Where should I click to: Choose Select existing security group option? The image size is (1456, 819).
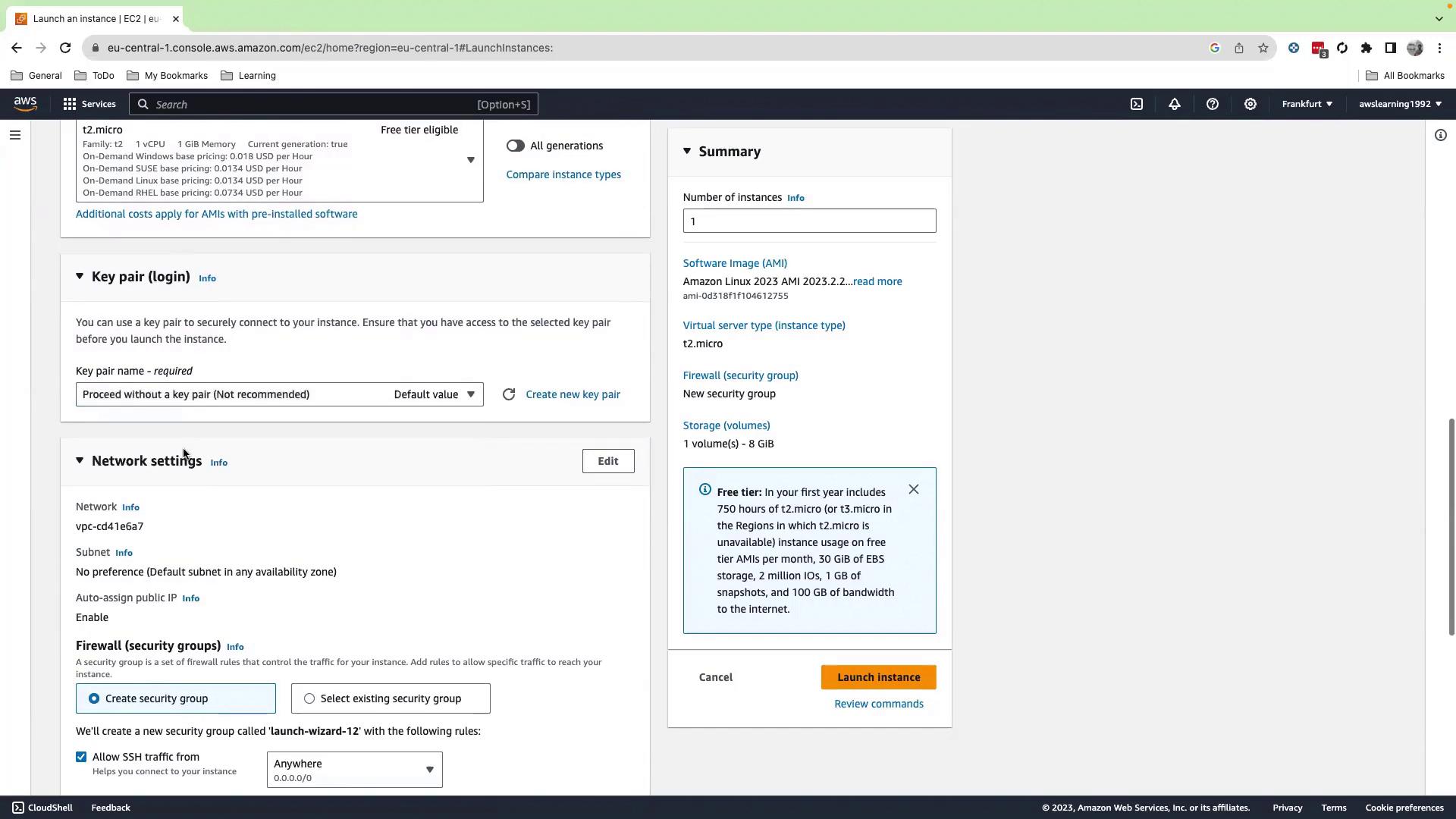(x=309, y=698)
